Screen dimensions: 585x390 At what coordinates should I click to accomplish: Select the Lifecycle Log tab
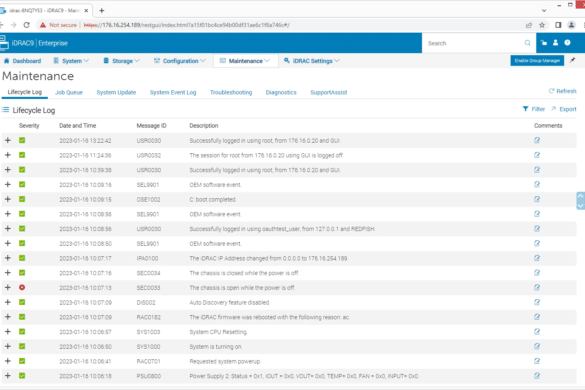pos(25,92)
